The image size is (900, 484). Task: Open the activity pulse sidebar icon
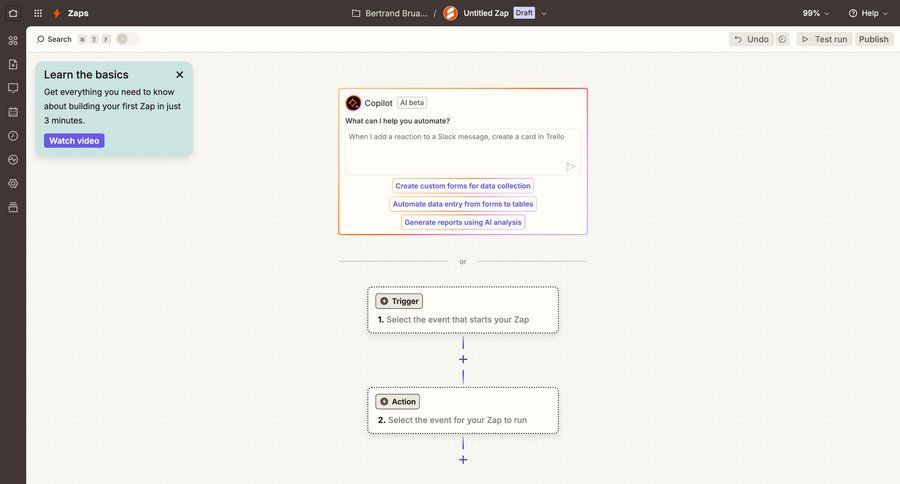coord(13,160)
